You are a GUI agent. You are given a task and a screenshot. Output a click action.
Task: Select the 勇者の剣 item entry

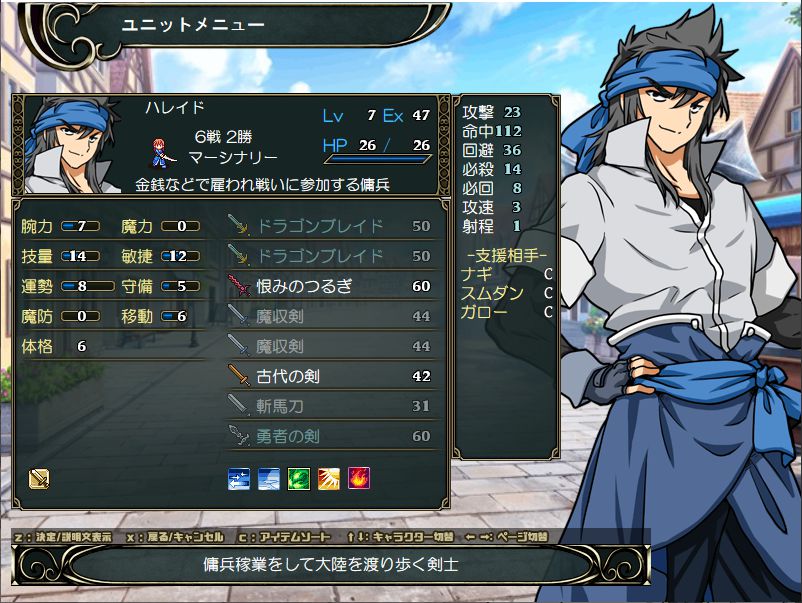(x=331, y=436)
